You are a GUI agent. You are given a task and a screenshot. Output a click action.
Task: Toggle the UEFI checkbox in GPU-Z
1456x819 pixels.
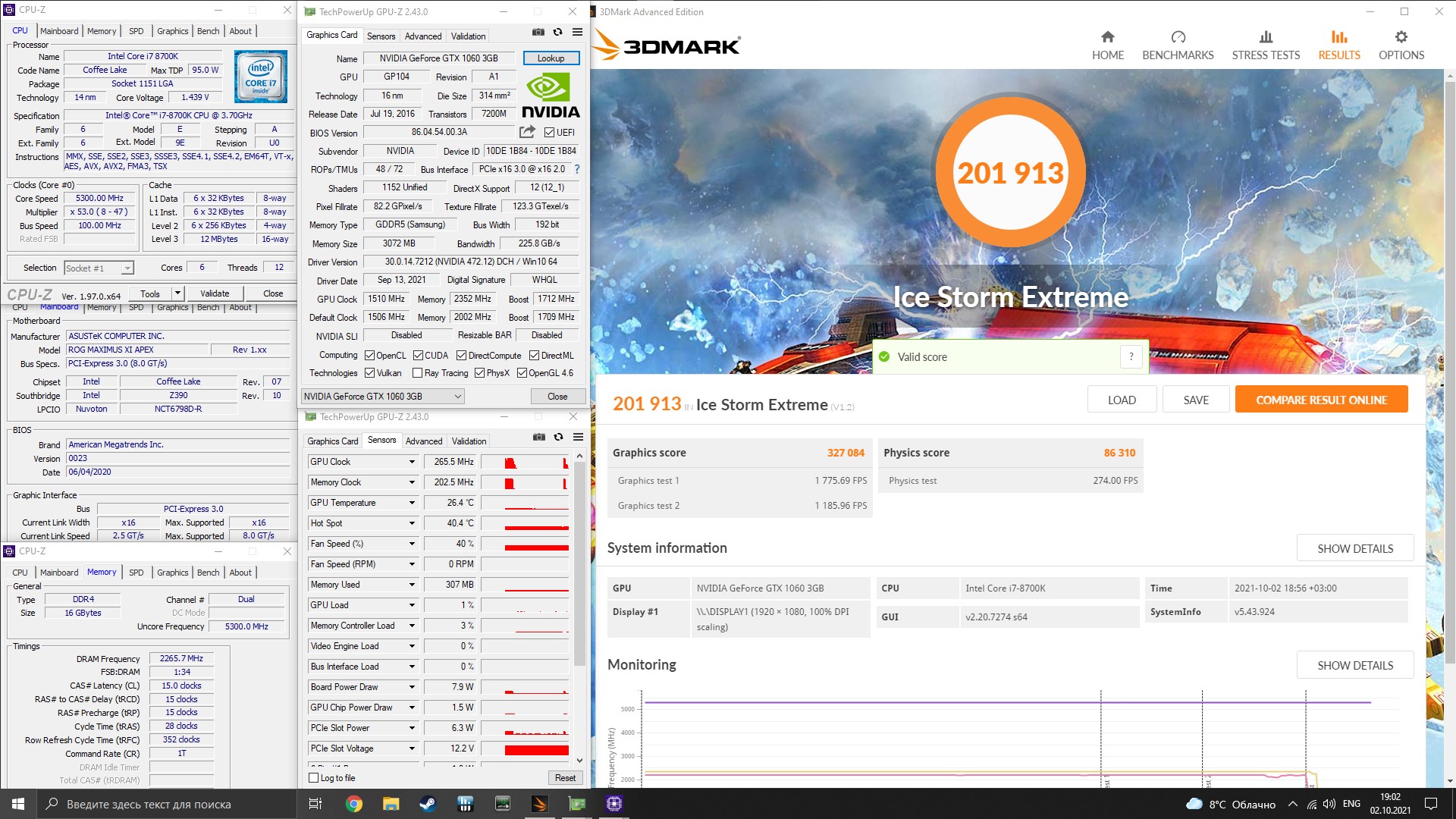click(x=550, y=133)
